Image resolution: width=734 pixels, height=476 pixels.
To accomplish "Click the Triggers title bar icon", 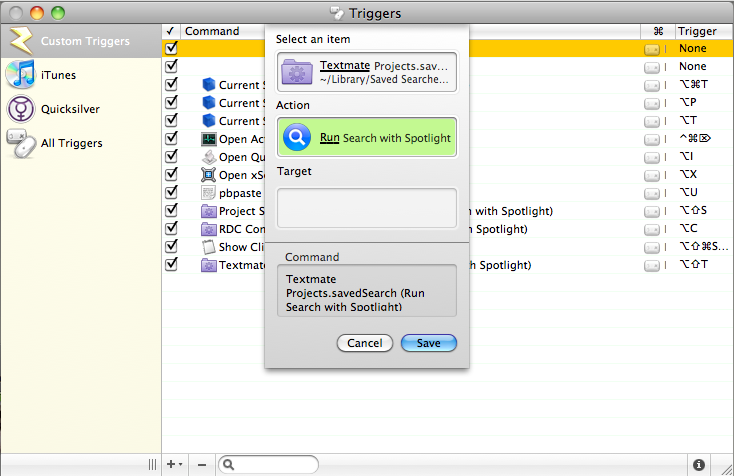I will coord(337,13).
